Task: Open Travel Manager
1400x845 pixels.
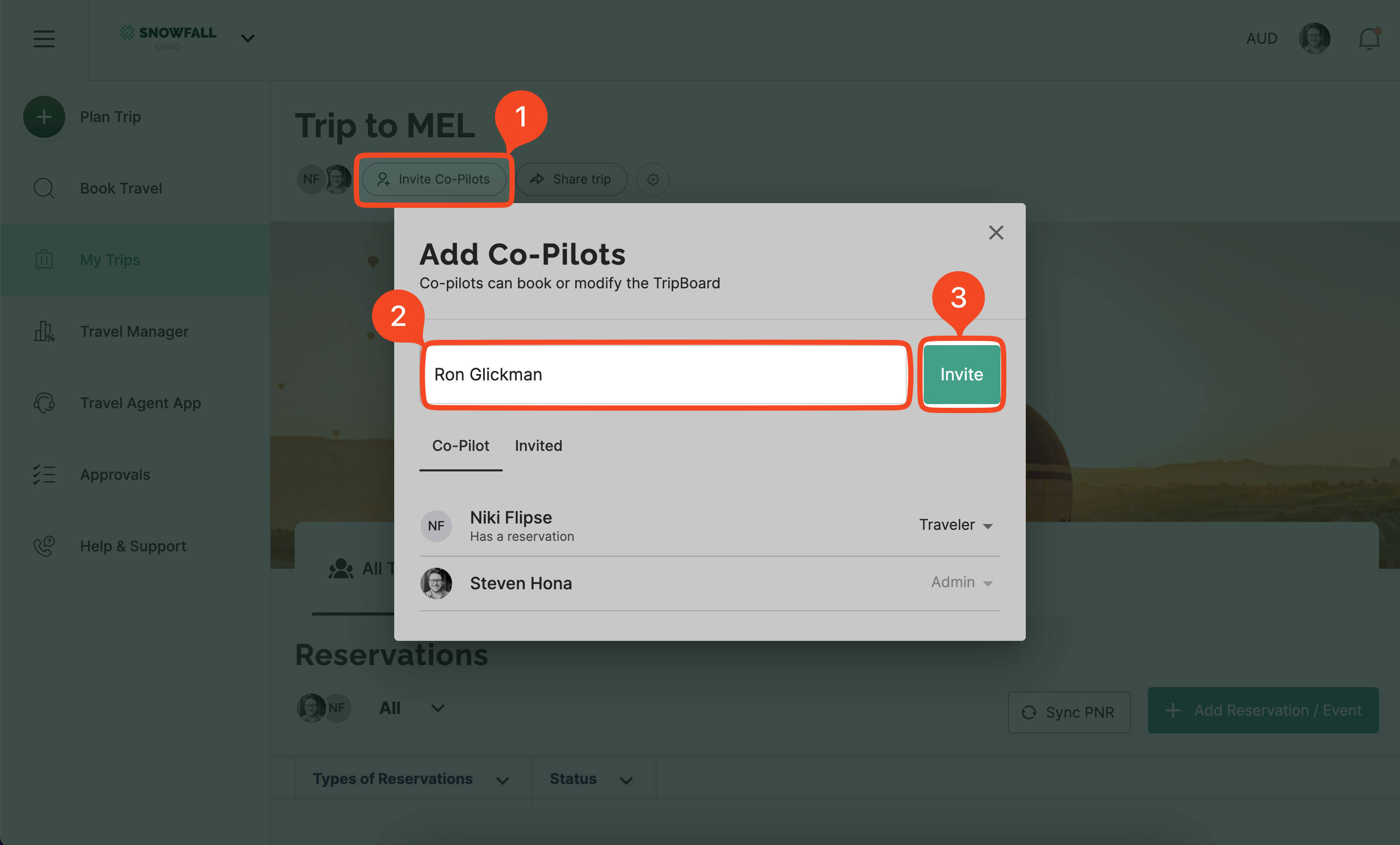Action: pos(134,331)
